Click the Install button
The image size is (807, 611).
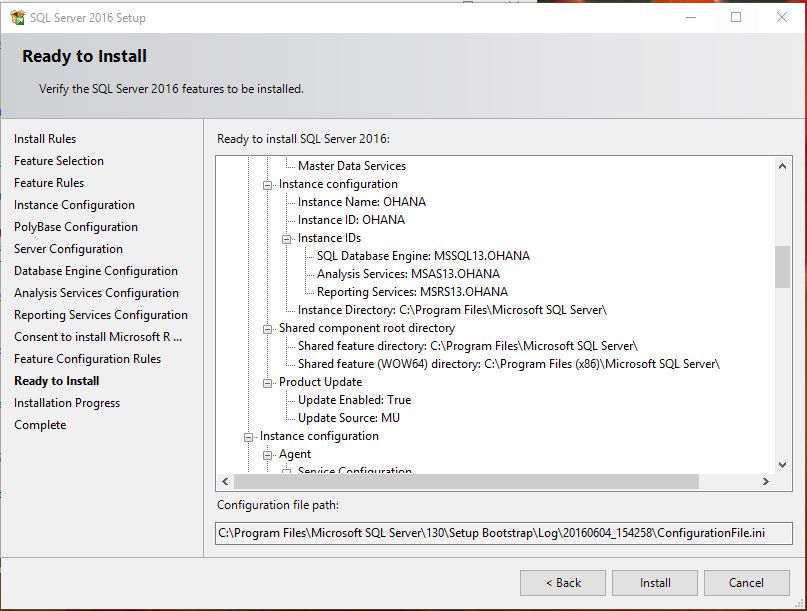(654, 583)
